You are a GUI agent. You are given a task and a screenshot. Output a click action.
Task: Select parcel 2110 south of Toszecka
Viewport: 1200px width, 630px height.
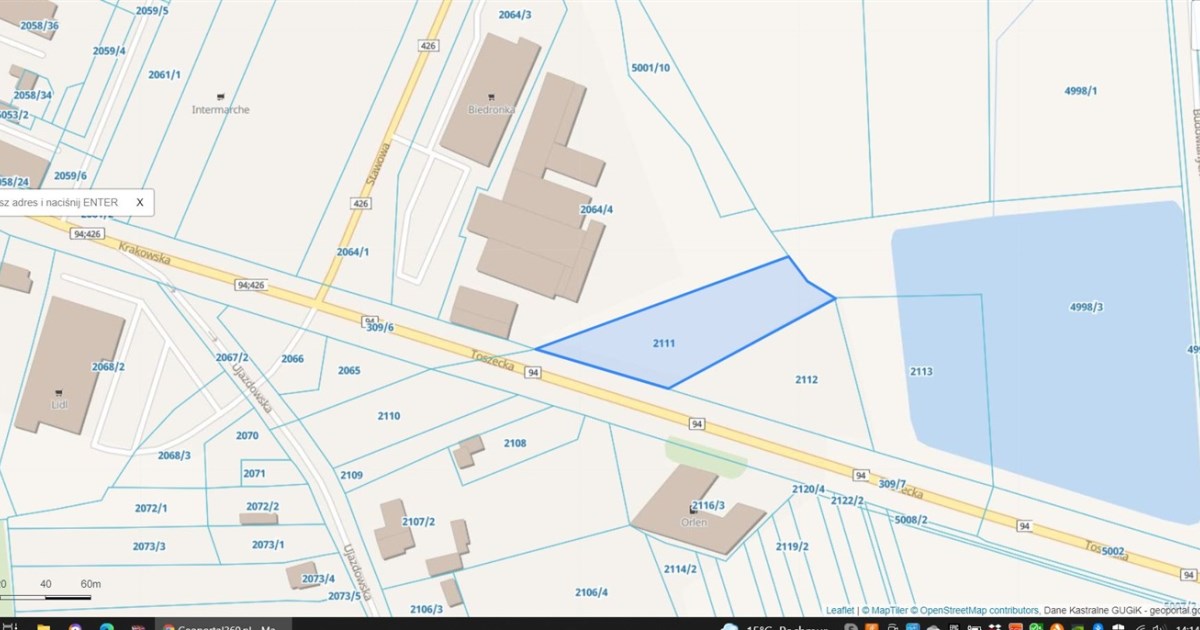click(x=389, y=416)
